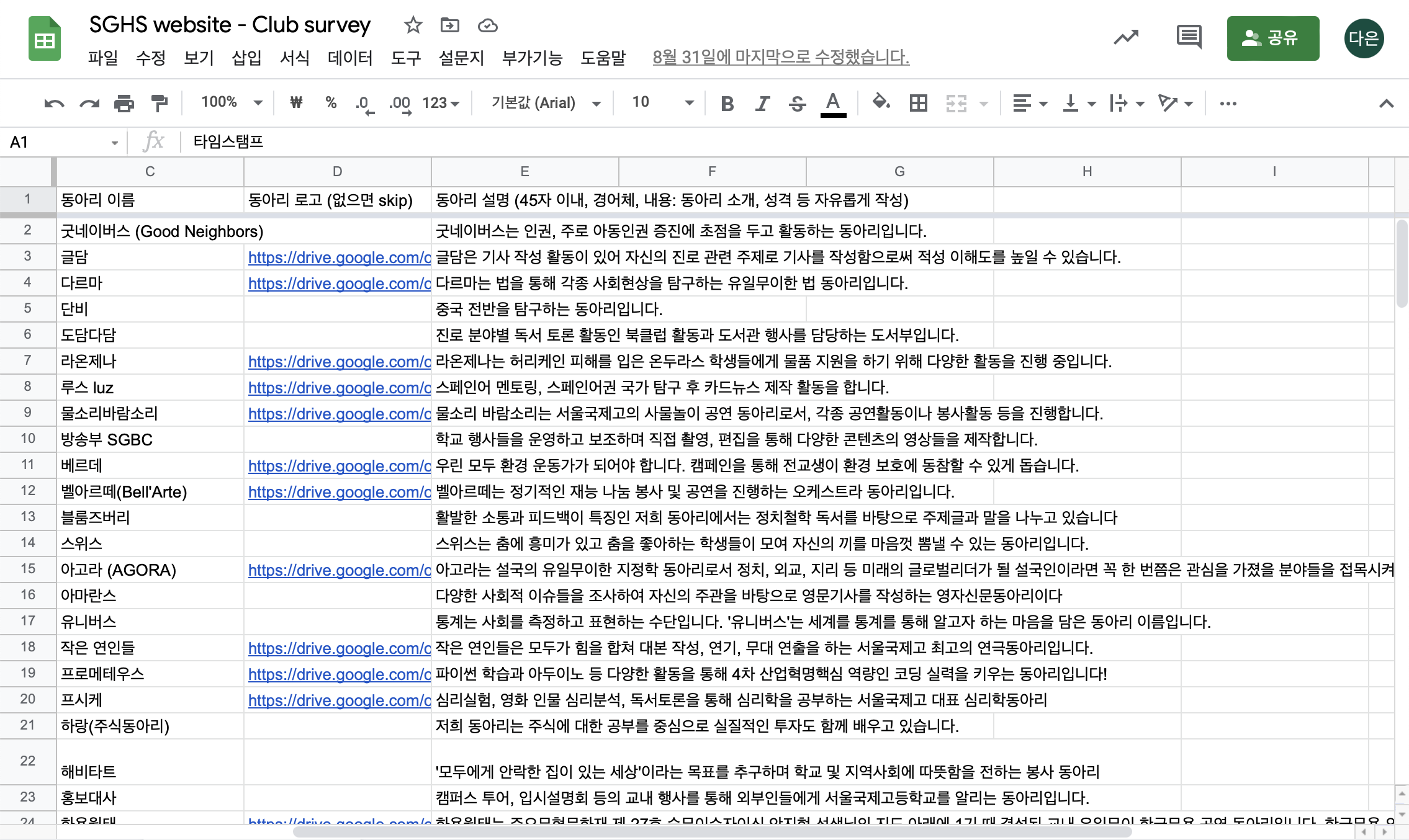Go to Sheets home via logo
This screenshot has height=840, width=1409.
click(45, 38)
